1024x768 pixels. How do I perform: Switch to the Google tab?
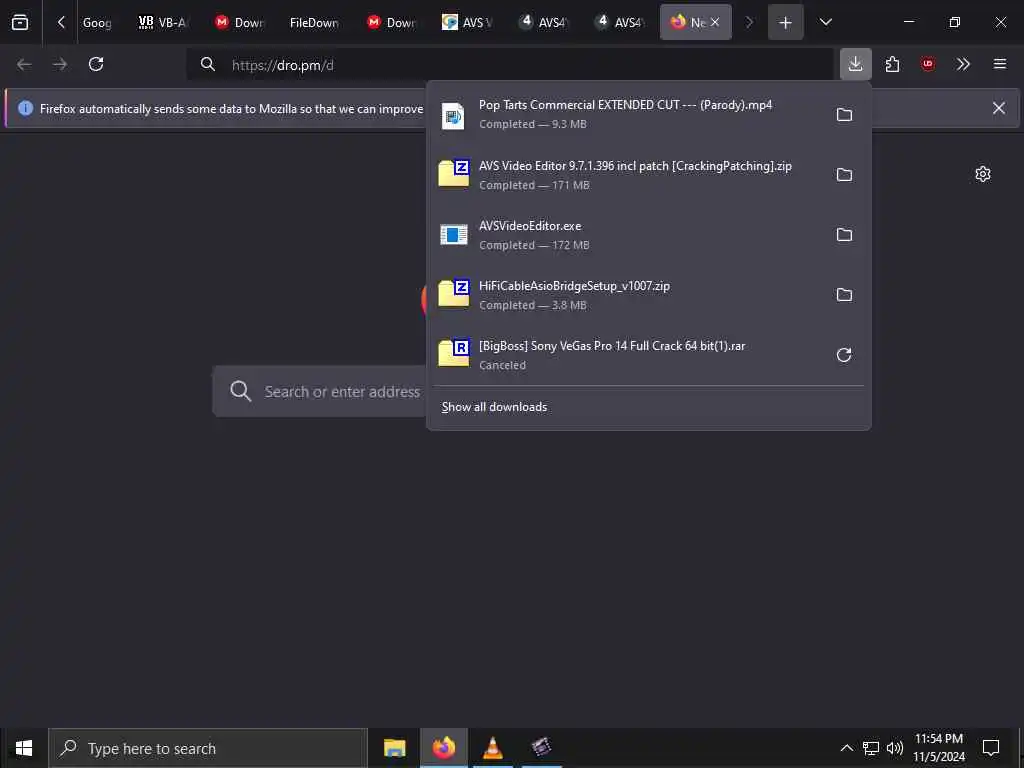tap(97, 22)
